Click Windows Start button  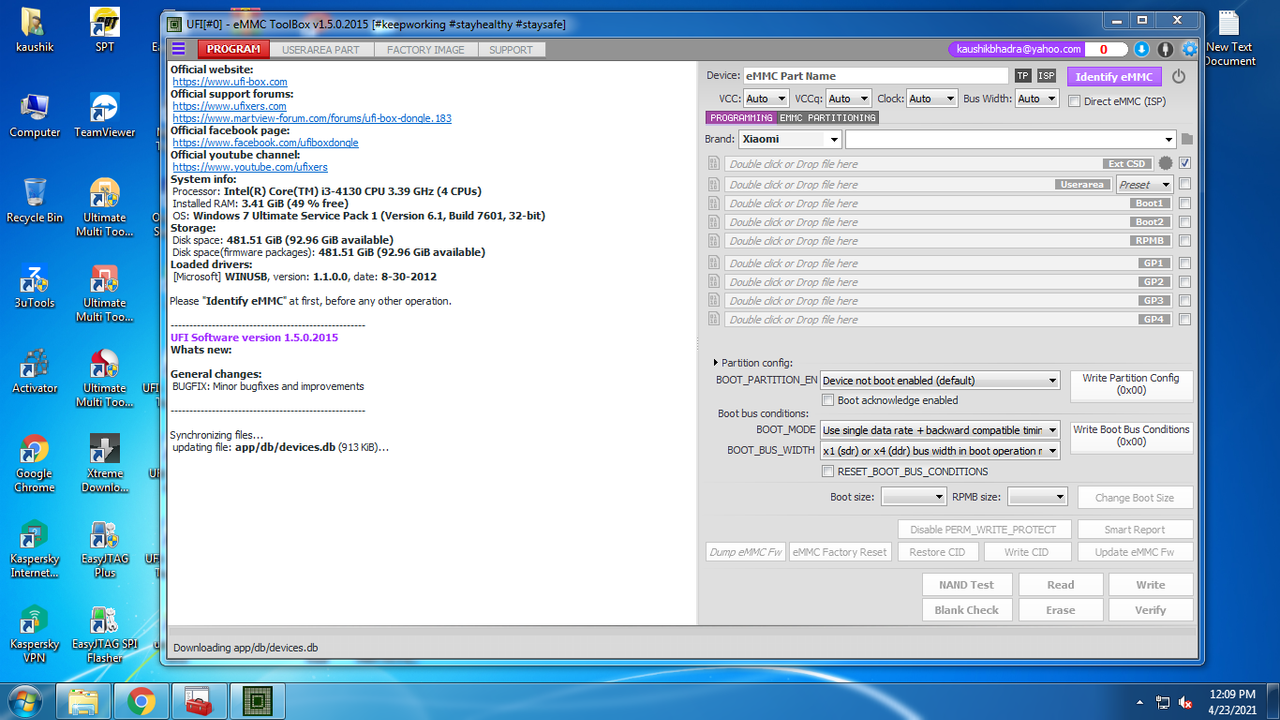[x=24, y=700]
